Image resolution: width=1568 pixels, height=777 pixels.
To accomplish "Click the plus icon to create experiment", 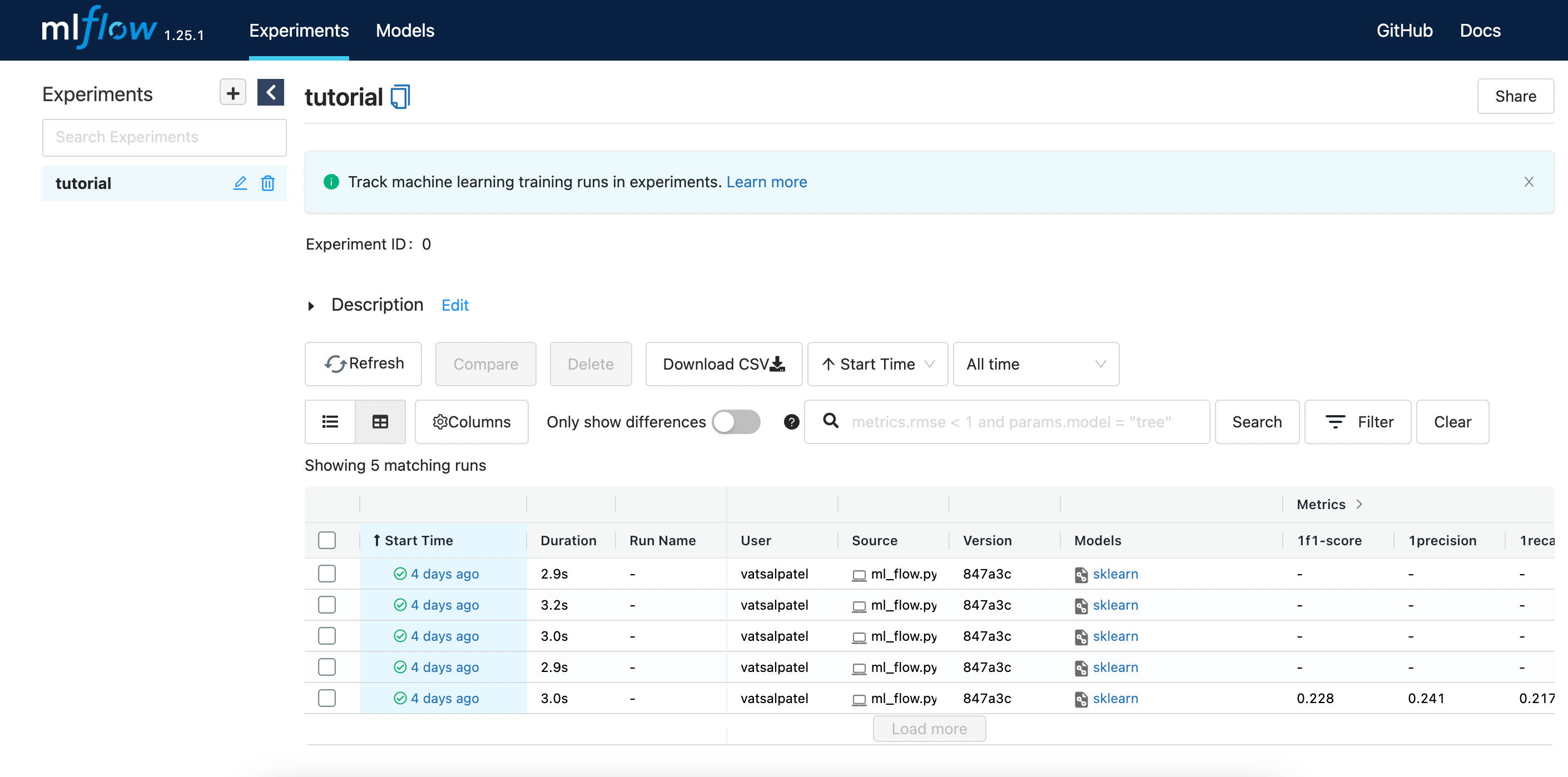I will pos(232,93).
